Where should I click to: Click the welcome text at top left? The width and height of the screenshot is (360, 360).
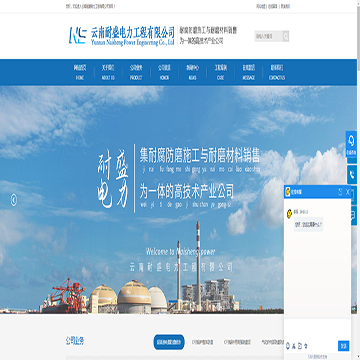point(91,6)
